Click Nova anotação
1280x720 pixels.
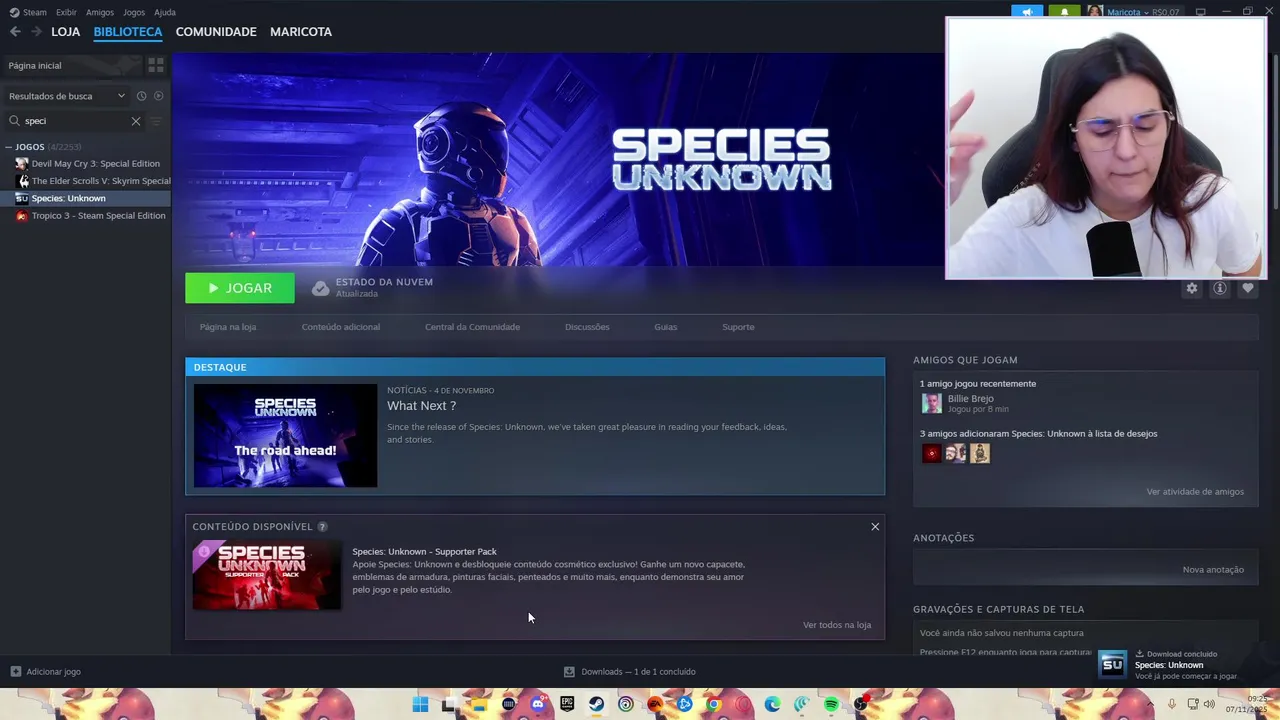[x=1213, y=570]
